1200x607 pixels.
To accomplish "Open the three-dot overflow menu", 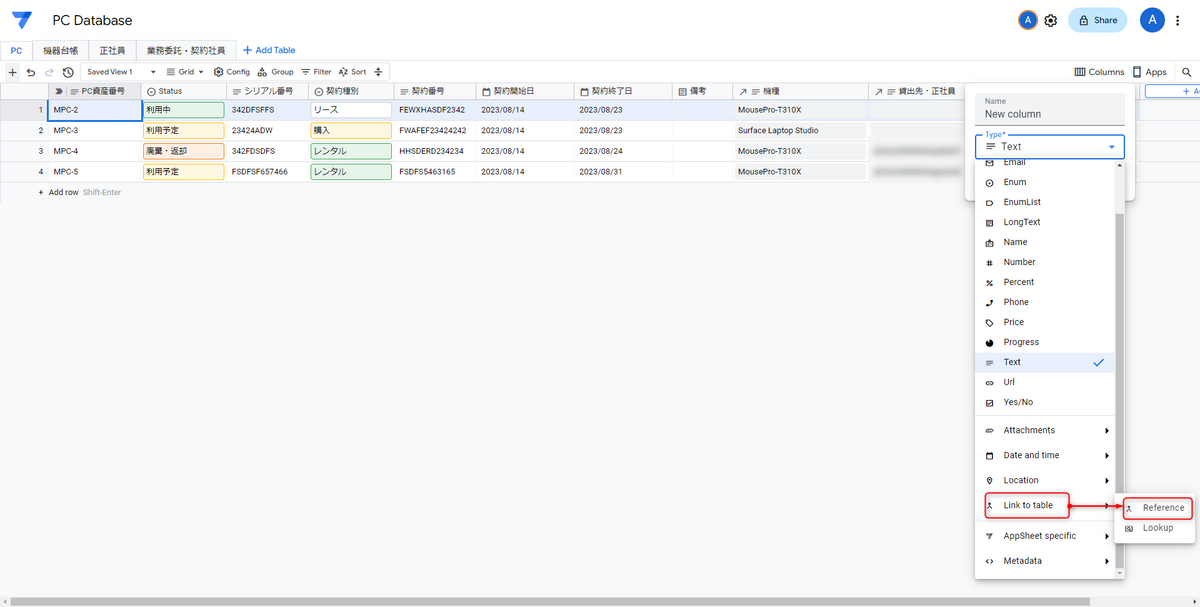I will tap(1178, 20).
